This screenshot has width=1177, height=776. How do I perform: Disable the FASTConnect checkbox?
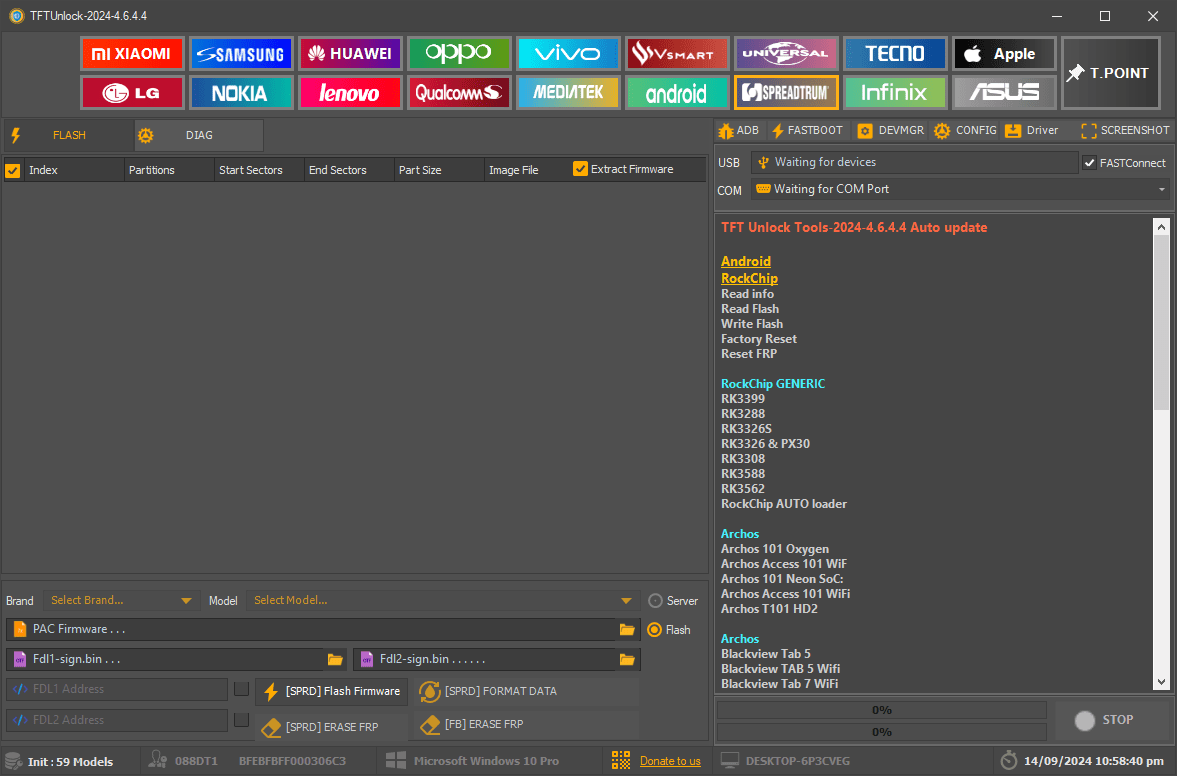tap(1090, 163)
